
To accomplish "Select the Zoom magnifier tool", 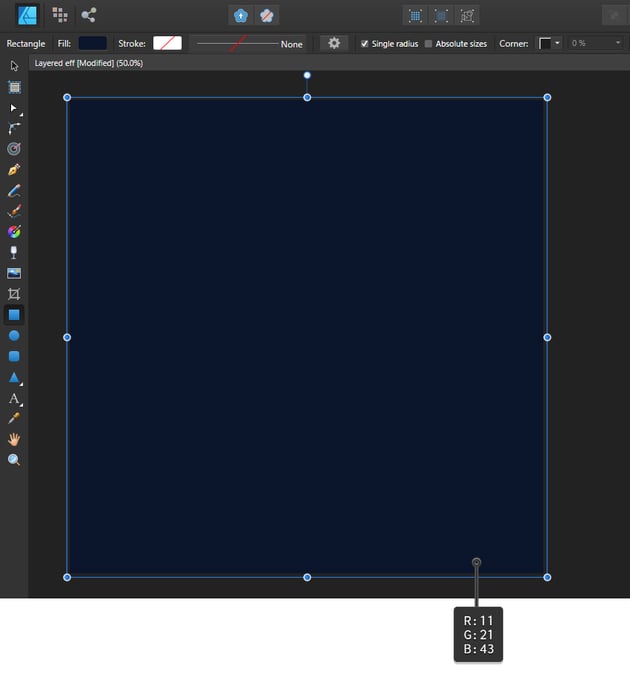I will [14, 460].
